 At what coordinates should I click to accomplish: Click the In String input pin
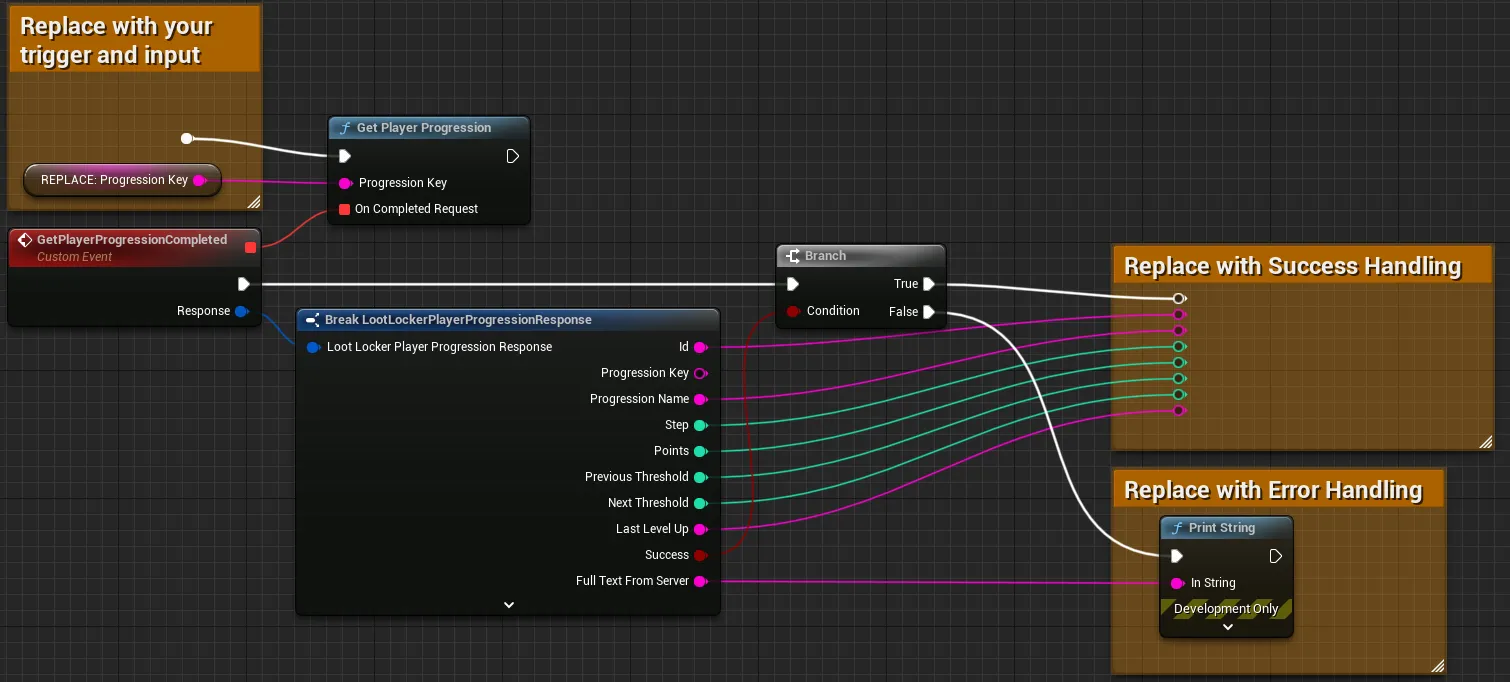[x=1177, y=583]
